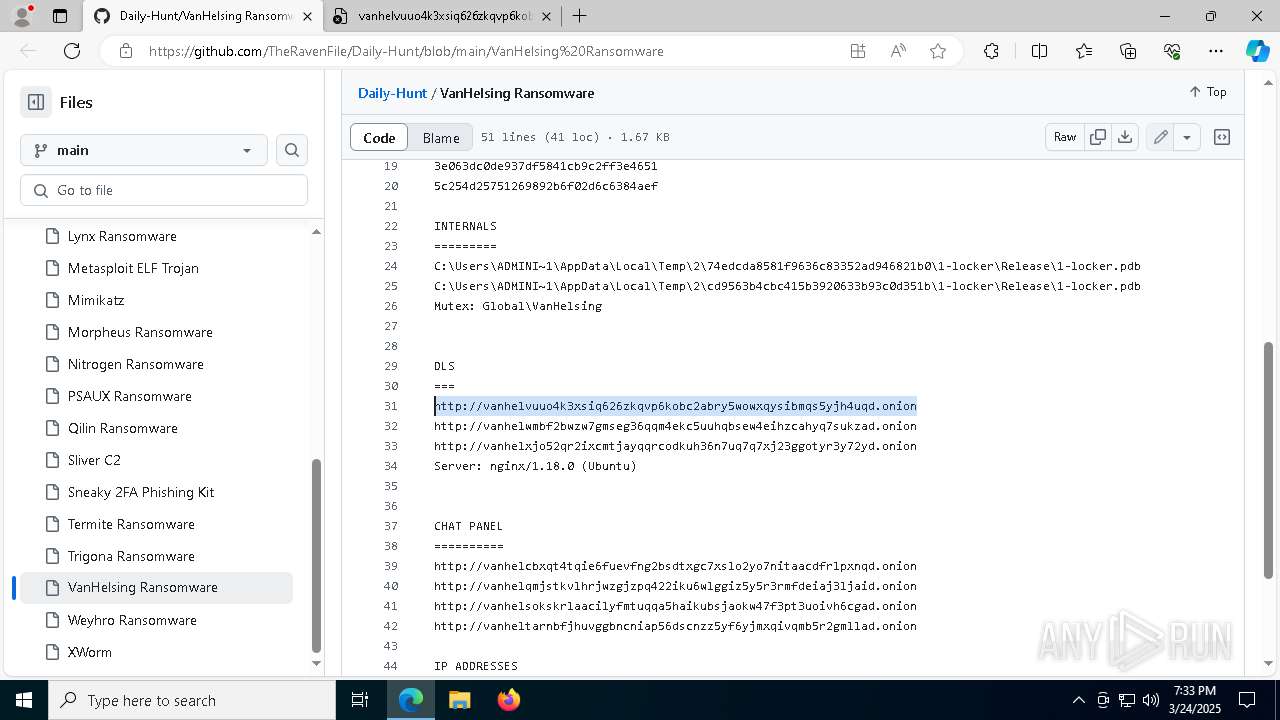Open Lynx Ransomware file in tree
Image resolution: width=1280 pixels, height=720 pixels.
tap(122, 236)
